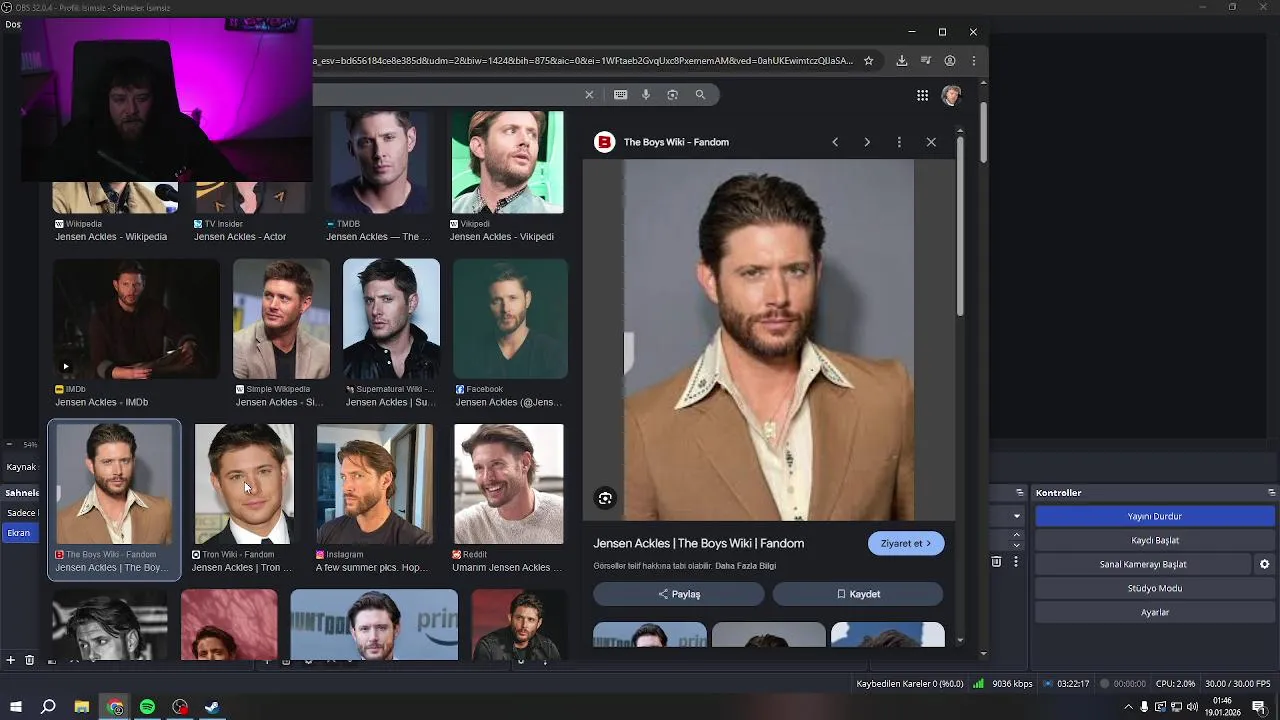Click the magnifier search button
Image resolution: width=1280 pixels, height=720 pixels.
700,95
